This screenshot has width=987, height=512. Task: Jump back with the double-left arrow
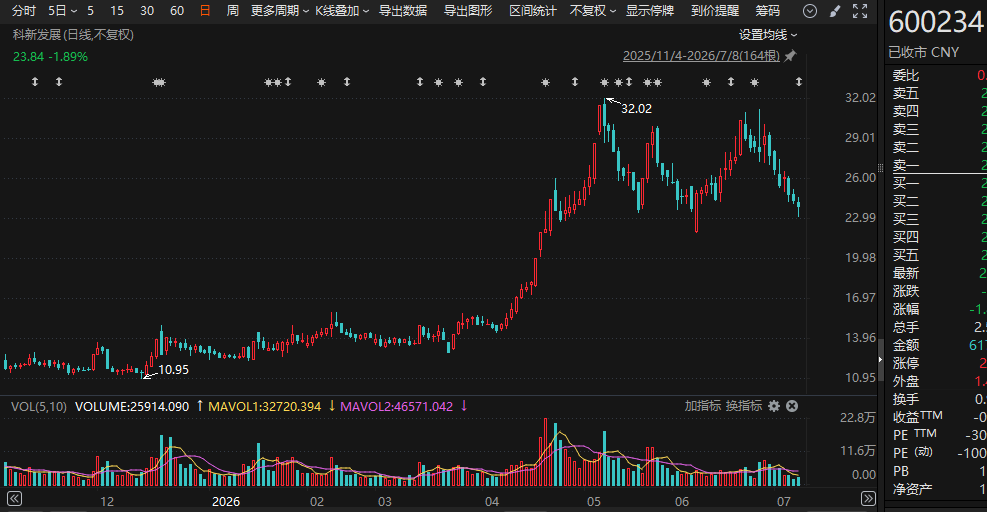coord(14,499)
